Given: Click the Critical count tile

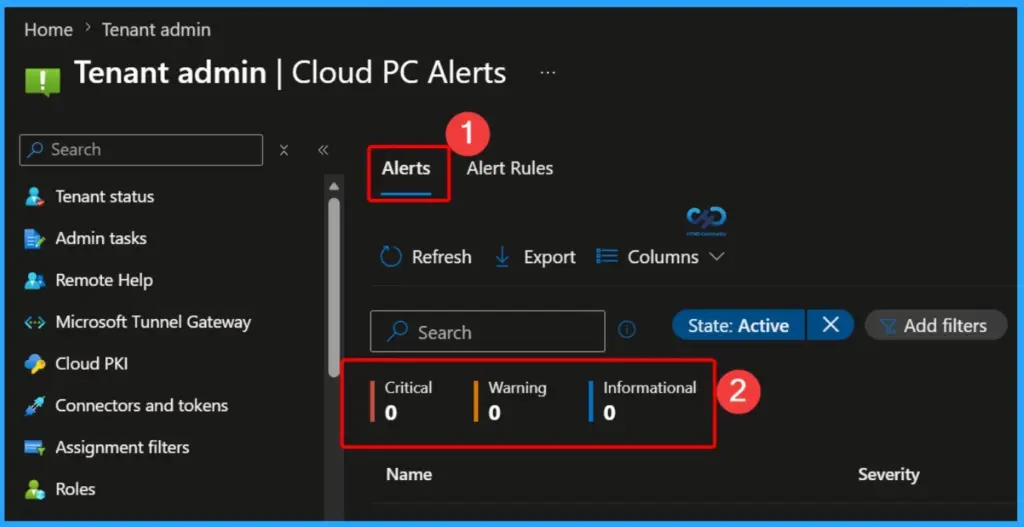Looking at the screenshot, I should coord(401,401).
